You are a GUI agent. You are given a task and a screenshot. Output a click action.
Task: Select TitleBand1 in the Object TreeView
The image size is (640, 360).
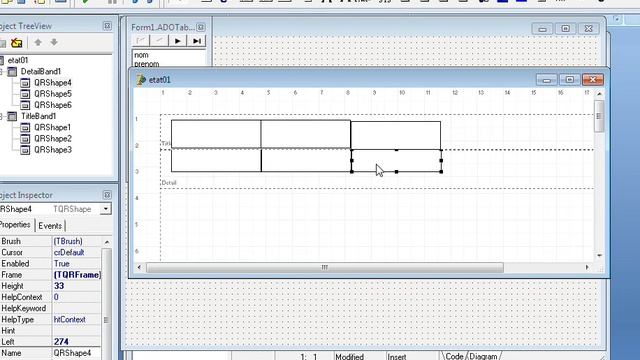pos(38,116)
